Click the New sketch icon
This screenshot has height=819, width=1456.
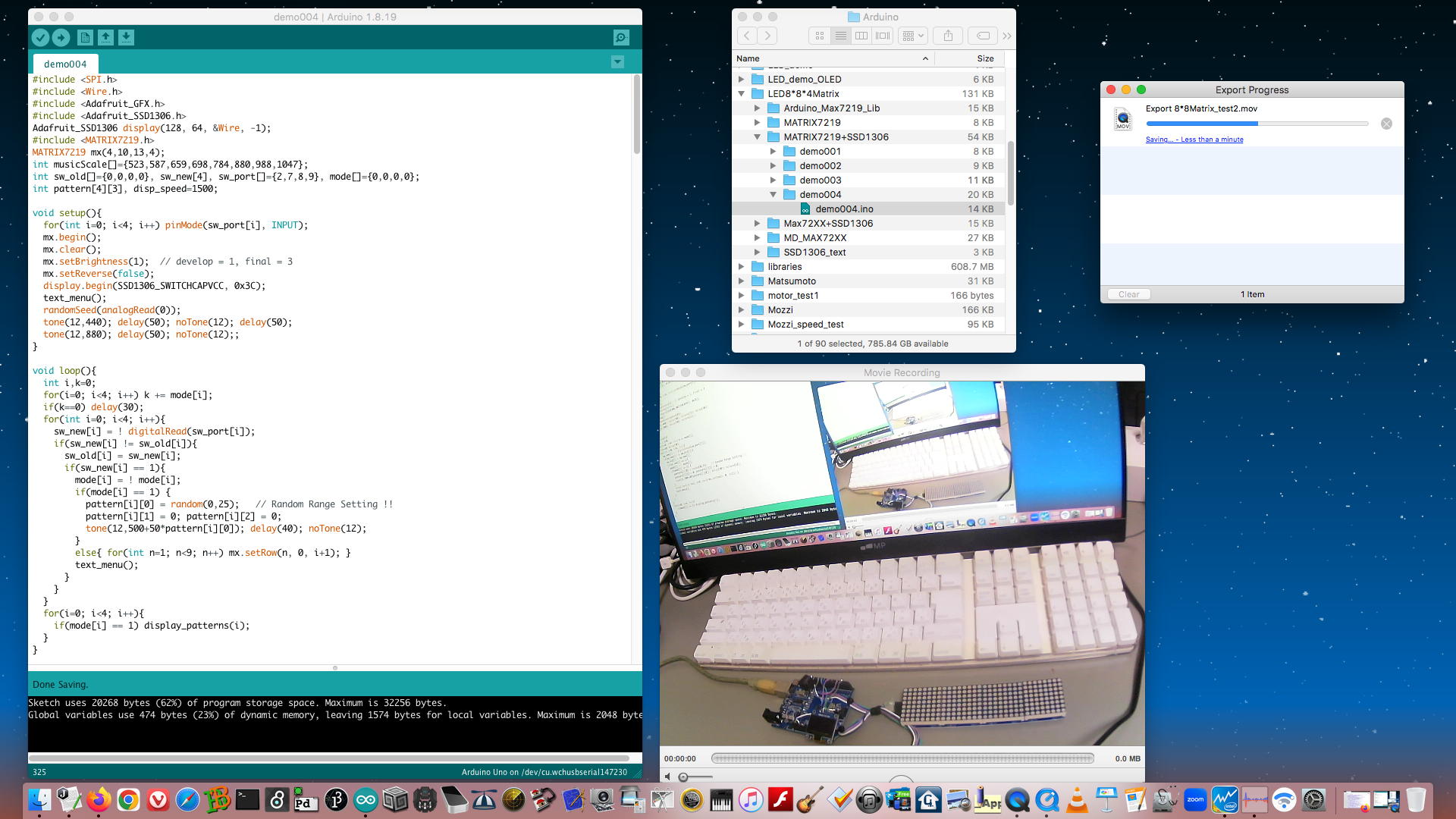coord(85,37)
